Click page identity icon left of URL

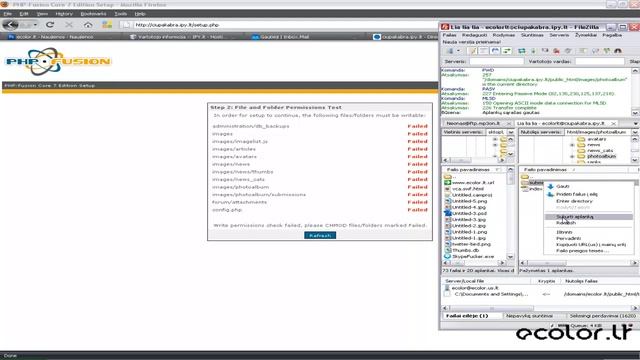(127, 25)
